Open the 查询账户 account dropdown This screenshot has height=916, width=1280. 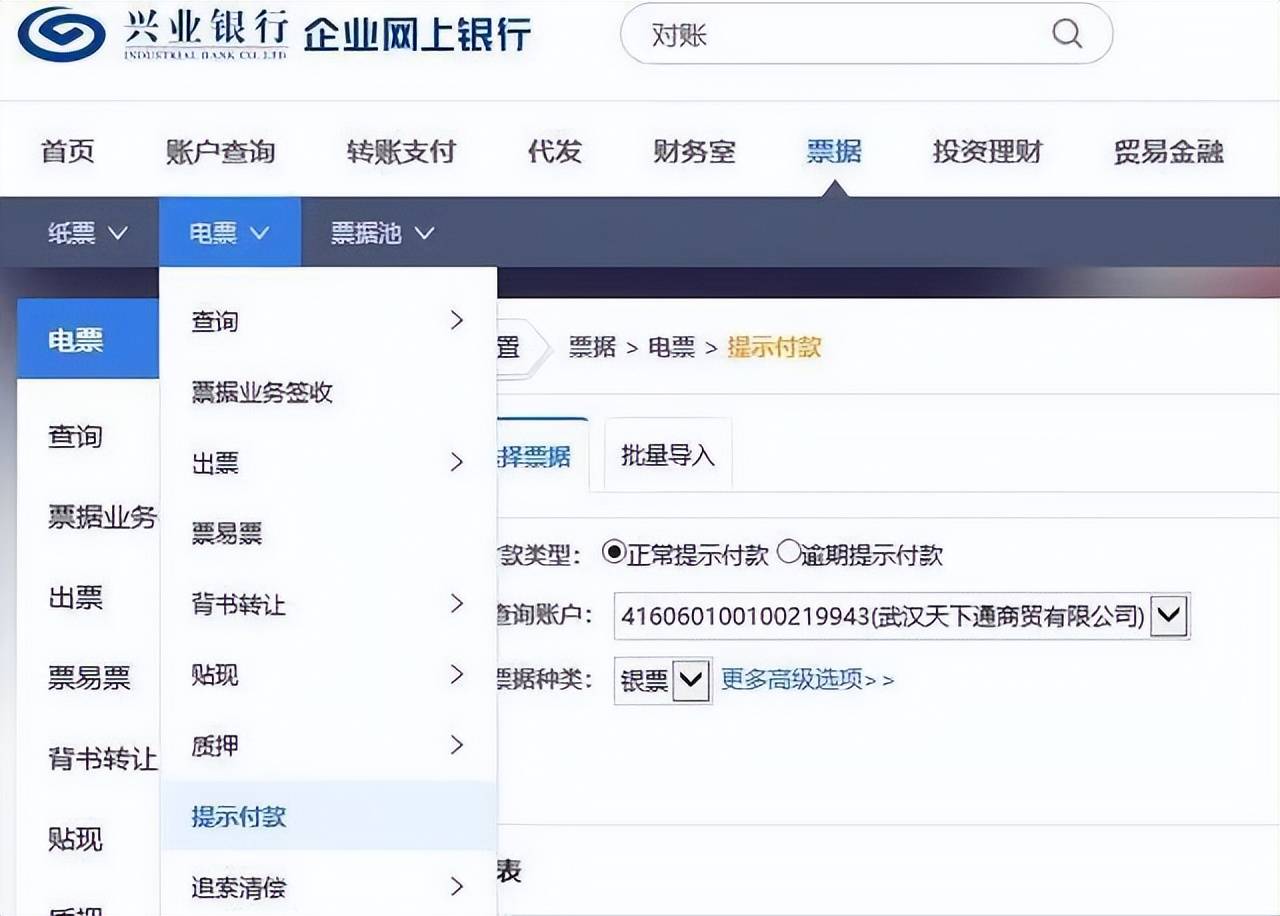pos(1168,616)
